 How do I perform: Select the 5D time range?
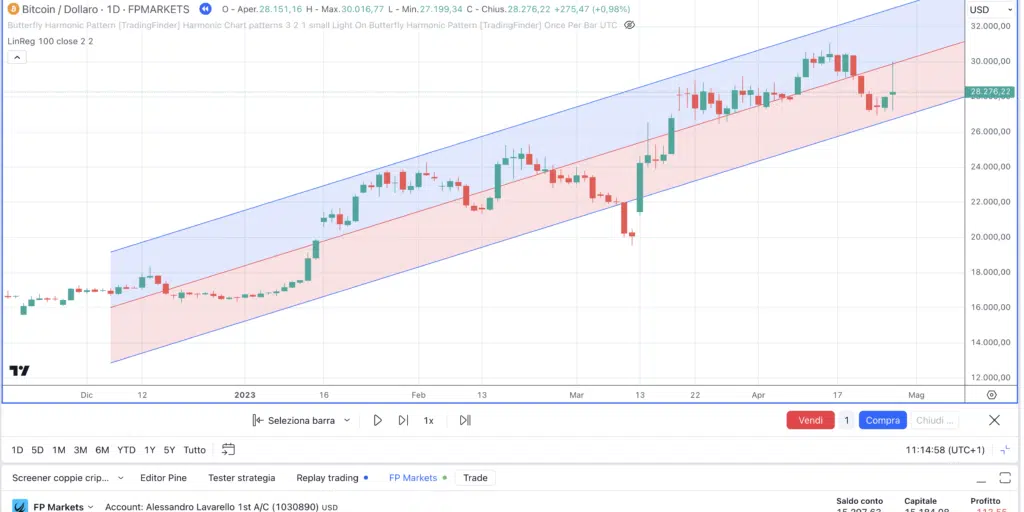[x=37, y=450]
